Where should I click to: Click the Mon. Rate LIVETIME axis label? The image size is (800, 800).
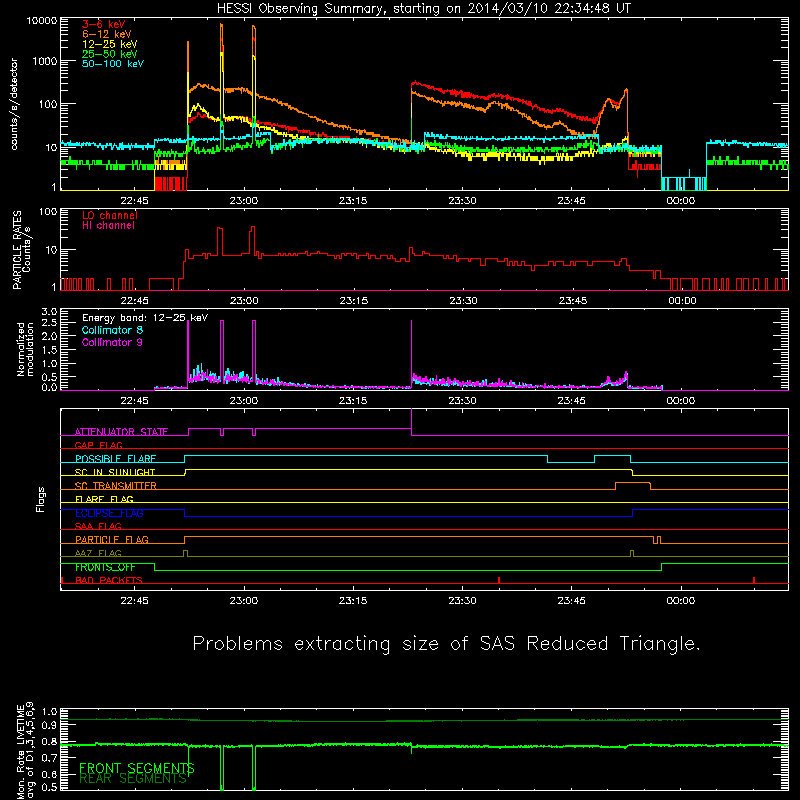[26, 751]
